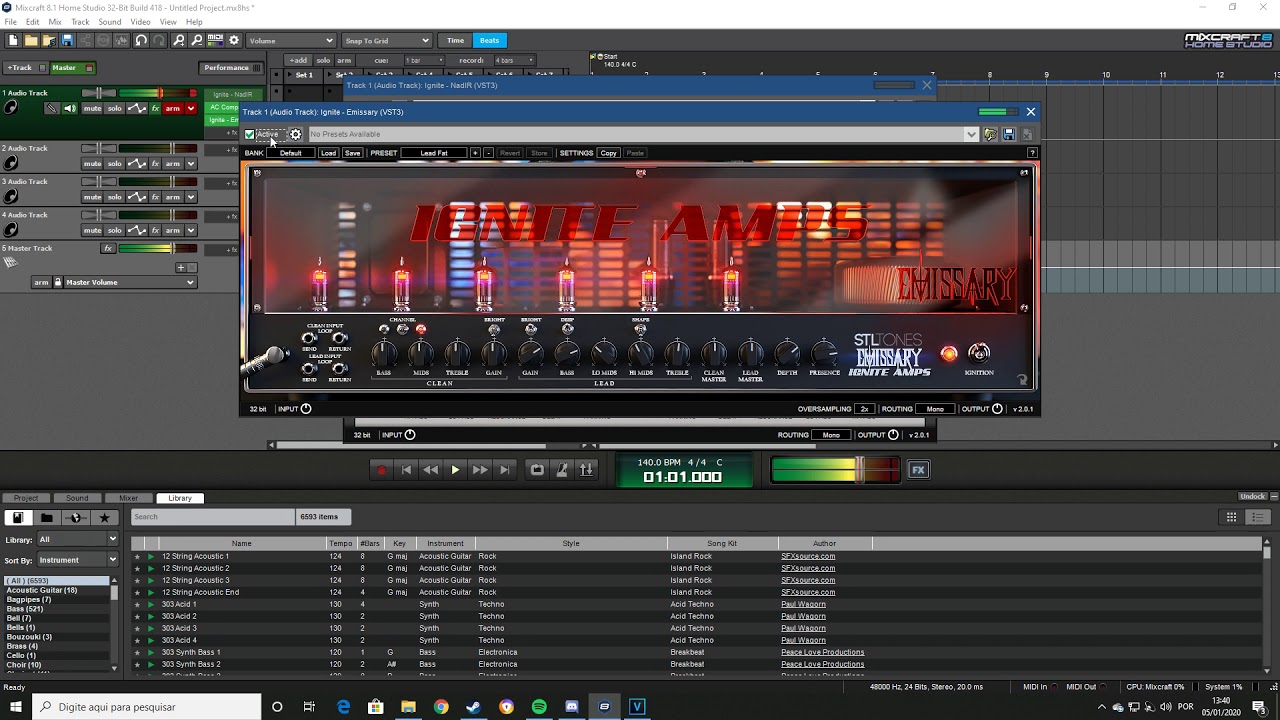Open the Library All dropdown

(78, 539)
